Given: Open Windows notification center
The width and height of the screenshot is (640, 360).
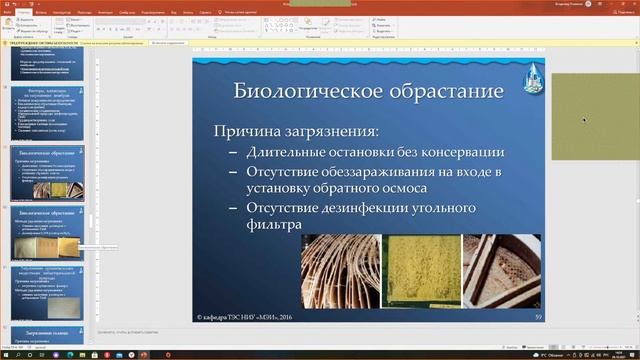Looking at the screenshot, I should coord(631,355).
